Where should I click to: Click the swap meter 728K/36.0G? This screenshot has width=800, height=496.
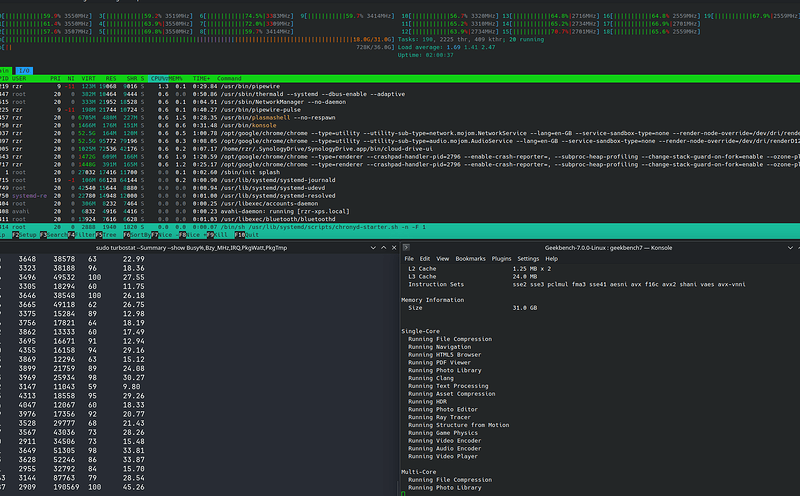pyautogui.click(x=197, y=47)
